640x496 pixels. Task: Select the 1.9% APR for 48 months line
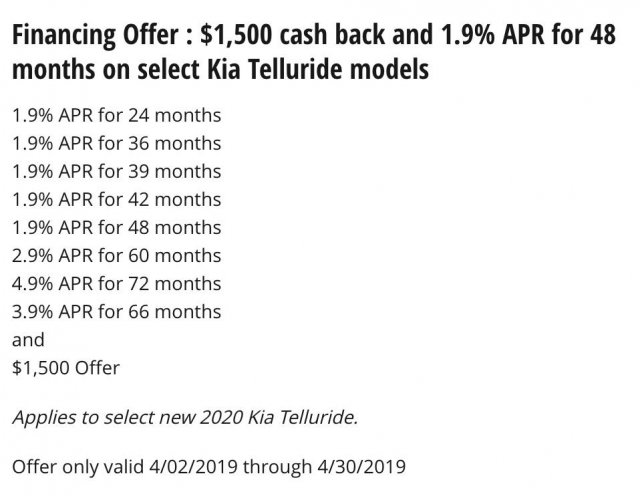pyautogui.click(x=117, y=228)
